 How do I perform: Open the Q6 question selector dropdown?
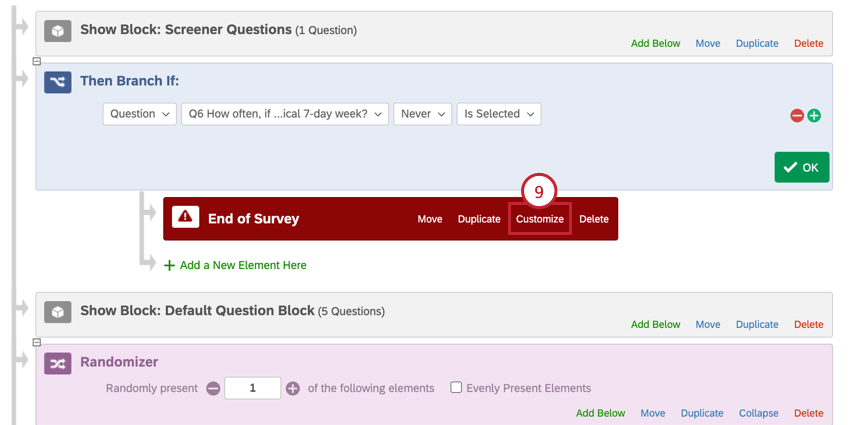click(285, 114)
